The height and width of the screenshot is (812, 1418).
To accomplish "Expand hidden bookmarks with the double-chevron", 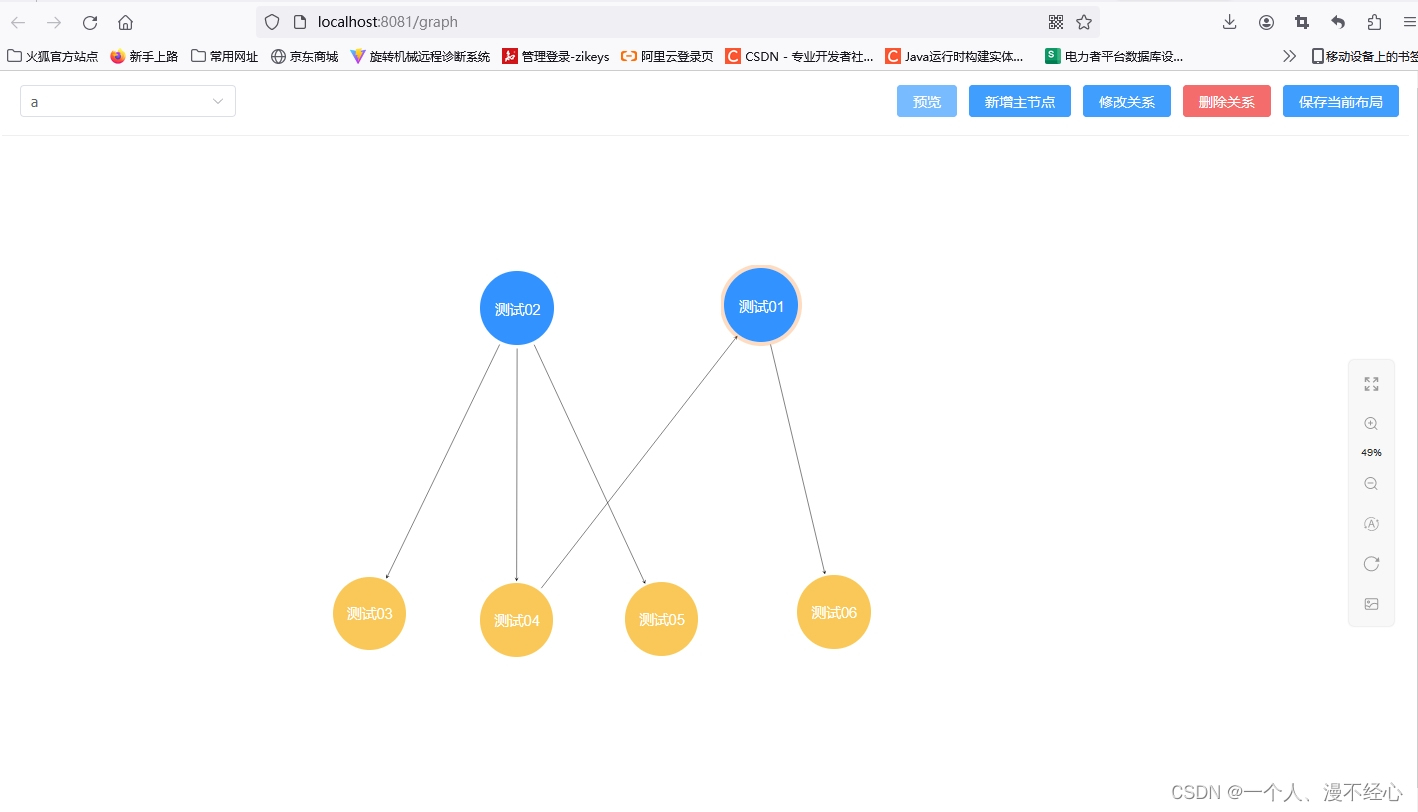I will pos(1290,56).
